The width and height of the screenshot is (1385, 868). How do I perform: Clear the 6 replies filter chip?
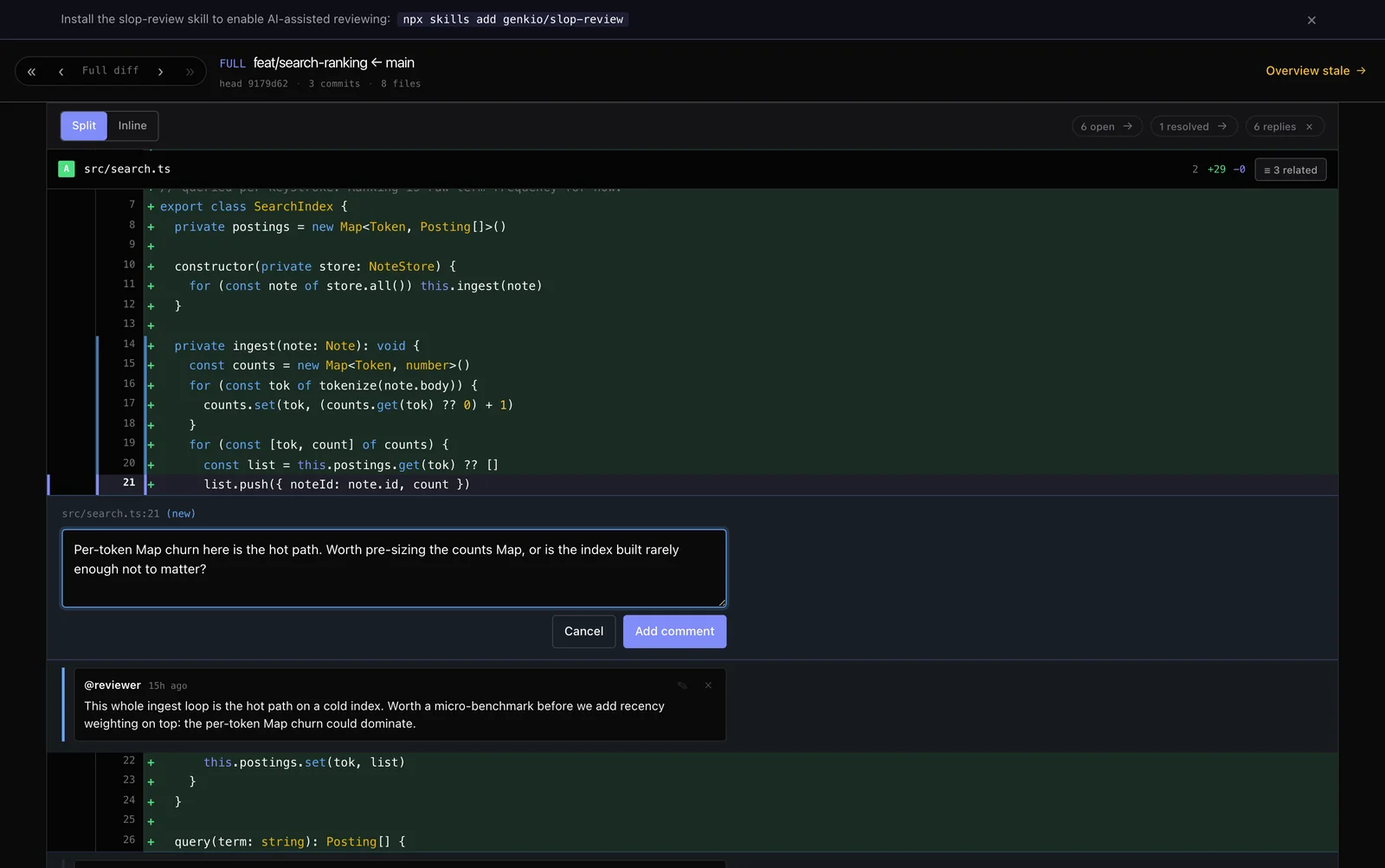point(1309,126)
